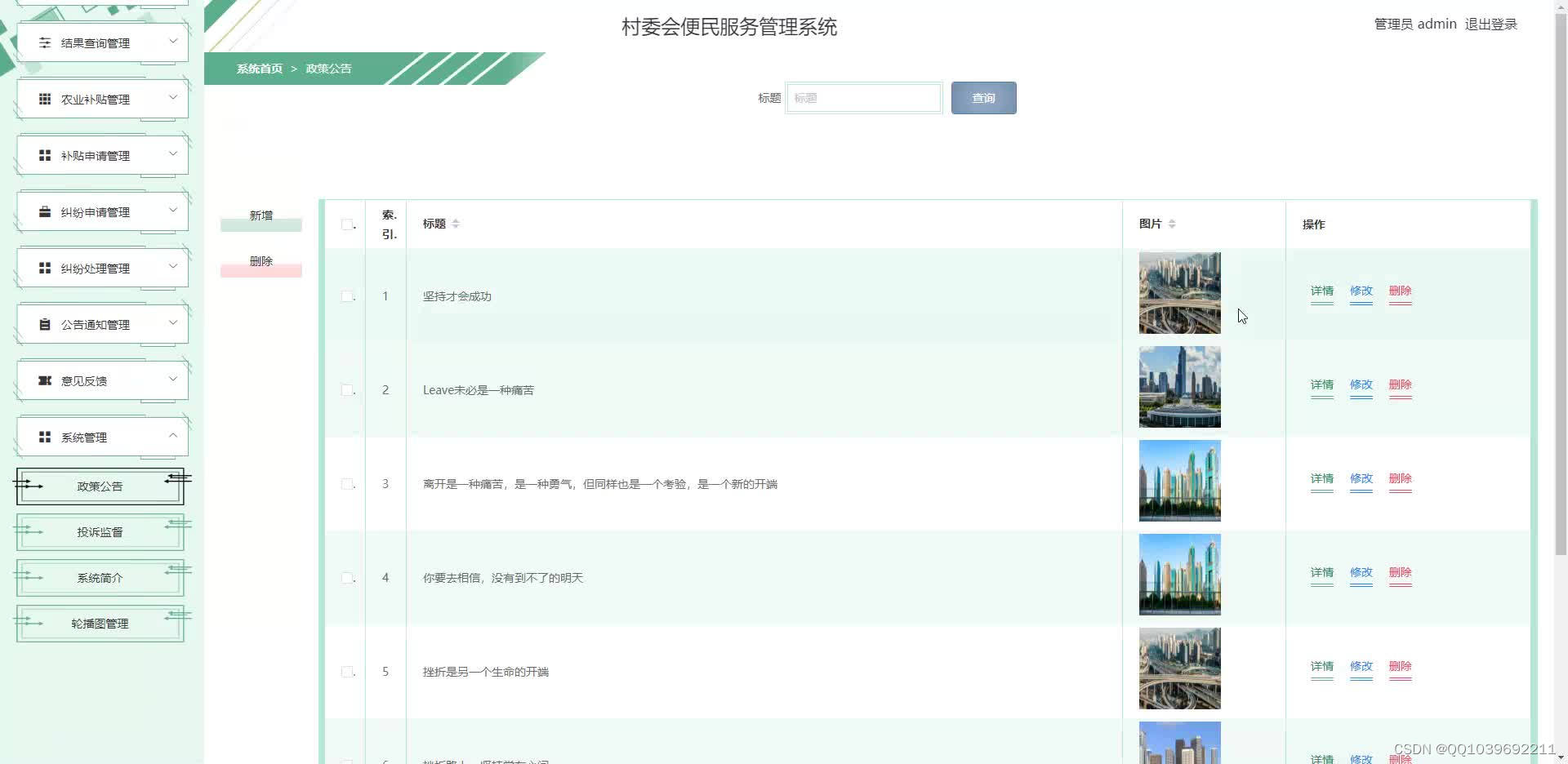Click 删除 in table row 3
Image resolution: width=1568 pixels, height=764 pixels.
pos(1400,479)
